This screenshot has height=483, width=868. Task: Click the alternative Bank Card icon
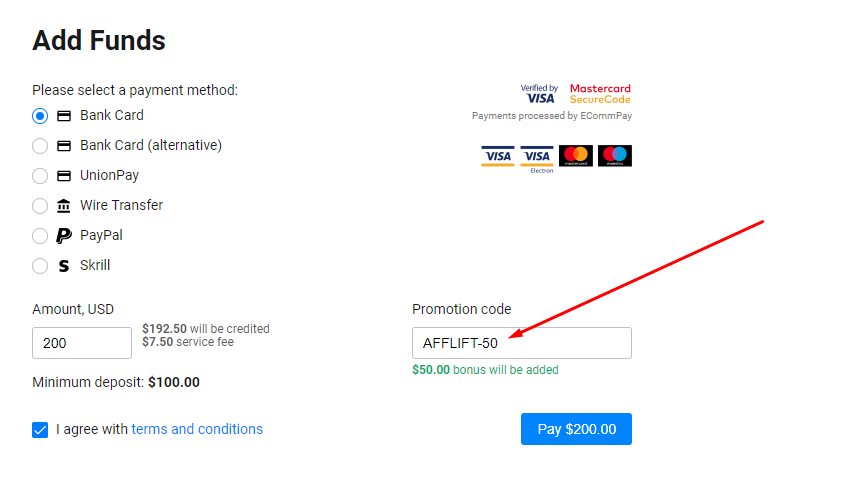[x=64, y=146]
